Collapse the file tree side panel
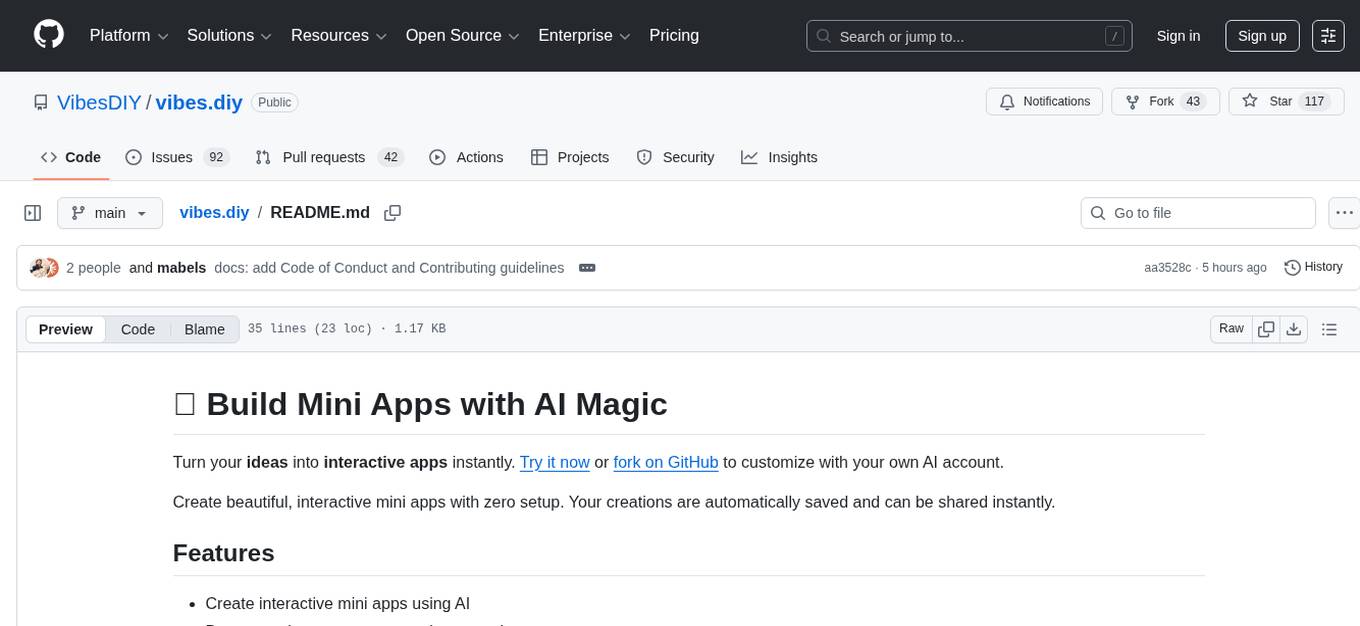The height and width of the screenshot is (626, 1360). tap(33, 213)
